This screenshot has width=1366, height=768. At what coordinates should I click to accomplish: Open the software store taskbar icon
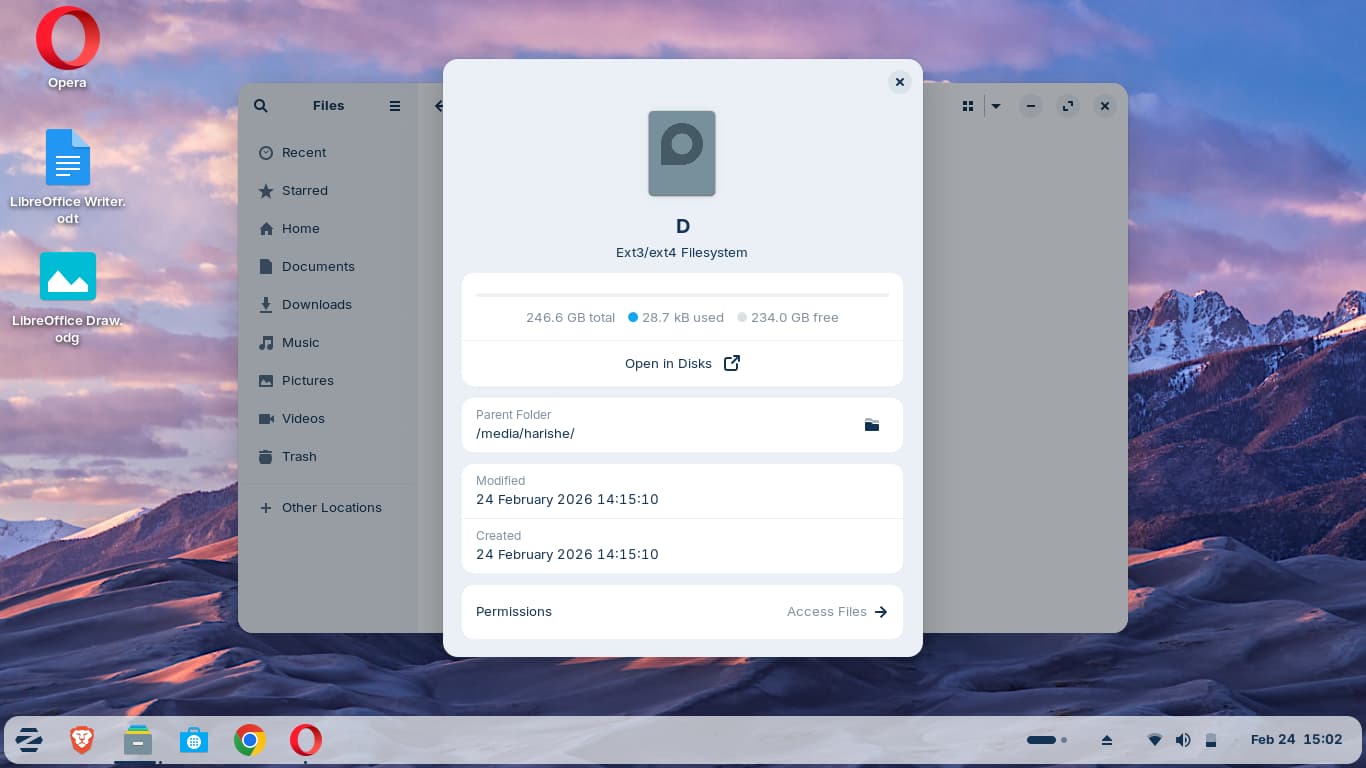(x=194, y=740)
